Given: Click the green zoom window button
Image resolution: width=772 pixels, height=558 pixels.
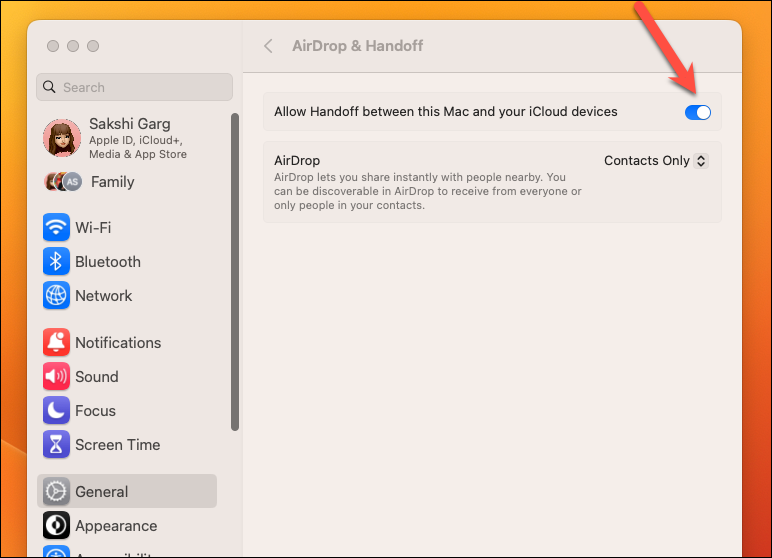Looking at the screenshot, I should (93, 46).
